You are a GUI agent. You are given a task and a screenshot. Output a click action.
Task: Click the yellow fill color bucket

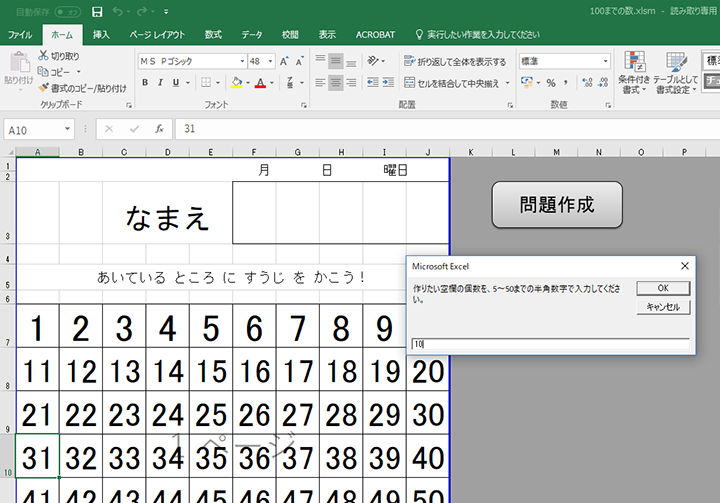pos(237,83)
